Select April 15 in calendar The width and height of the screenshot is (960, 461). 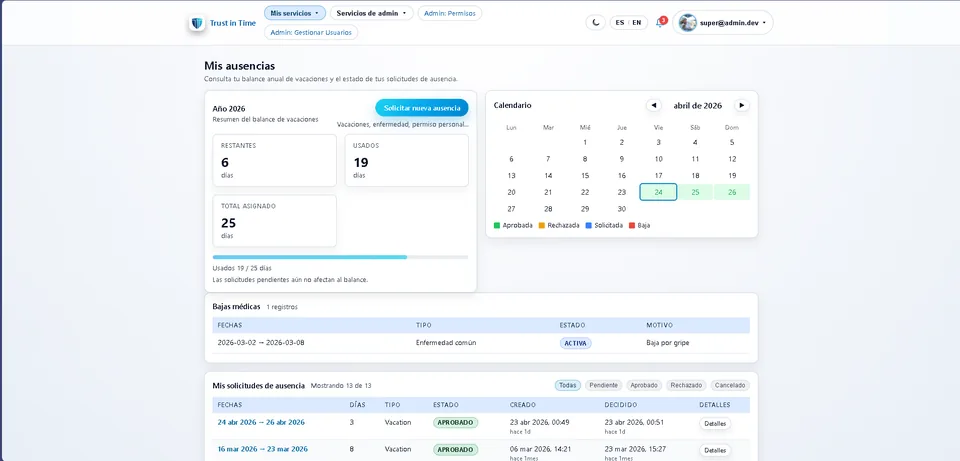(585, 176)
